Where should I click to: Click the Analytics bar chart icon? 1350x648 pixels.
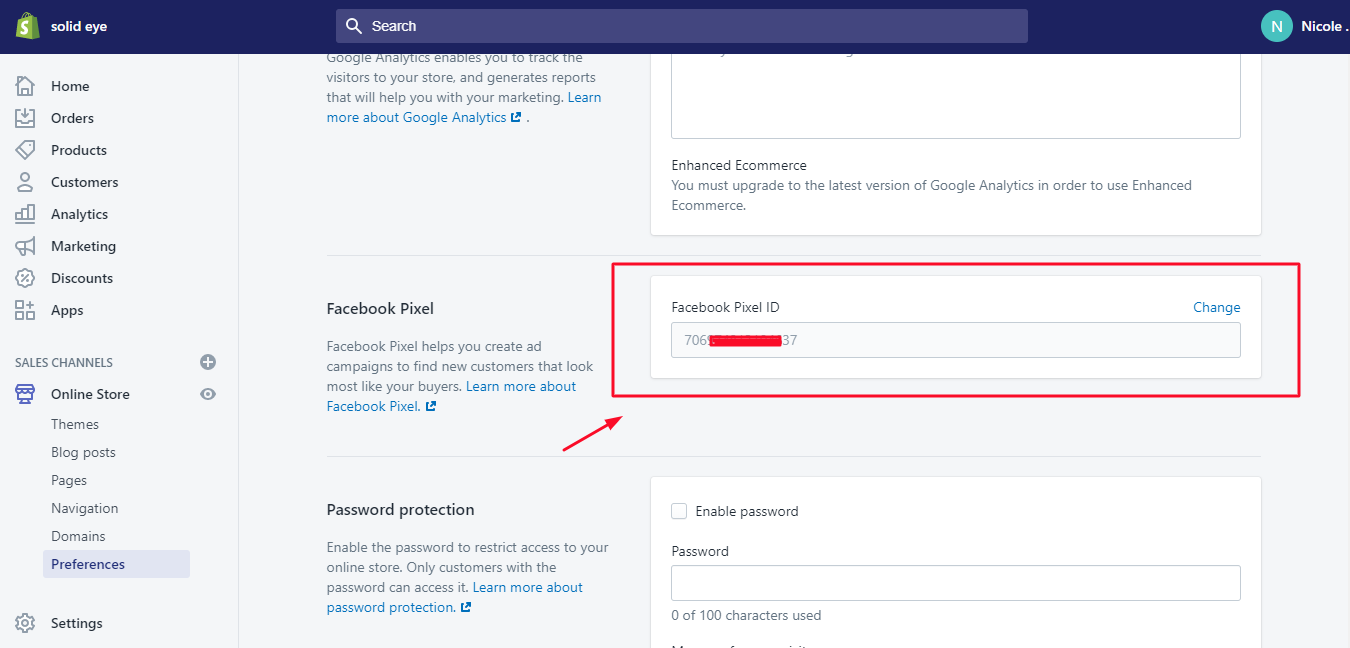(25, 214)
